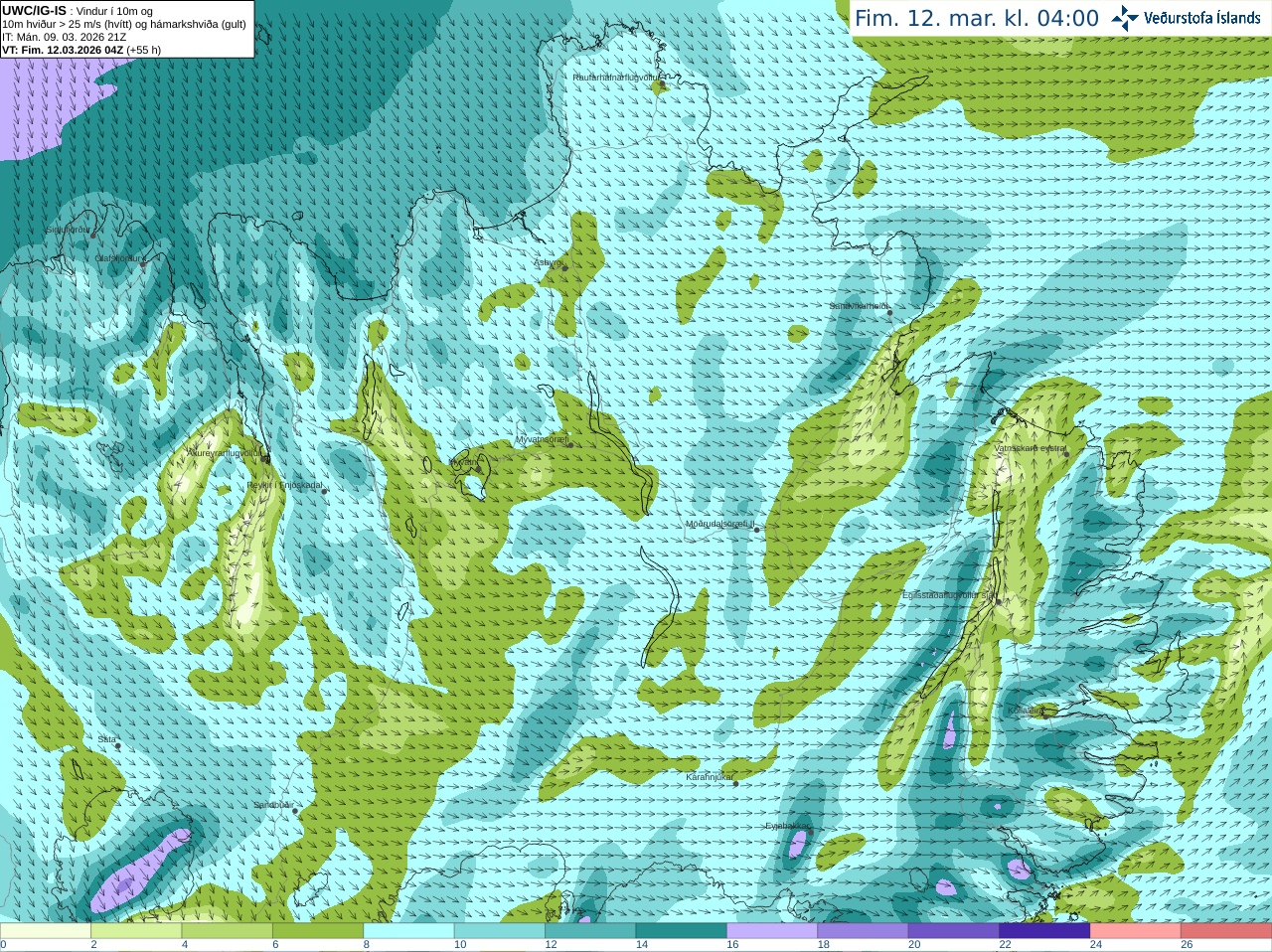The width and height of the screenshot is (1272, 952).
Task: Click the 12–14 m/s medium teal scale swatch
Action: [x=590, y=931]
